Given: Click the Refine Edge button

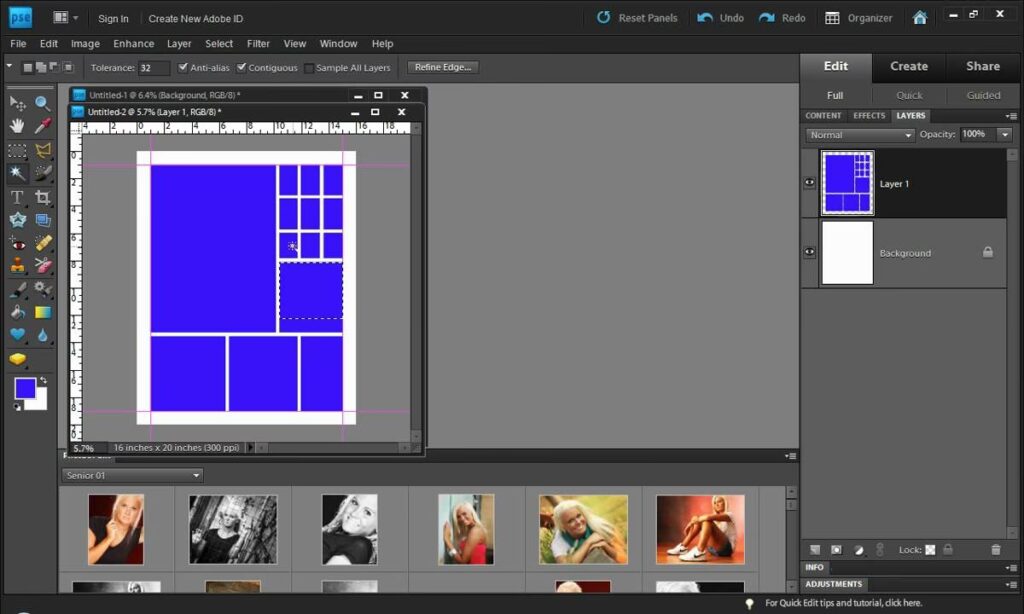Looking at the screenshot, I should pyautogui.click(x=443, y=67).
